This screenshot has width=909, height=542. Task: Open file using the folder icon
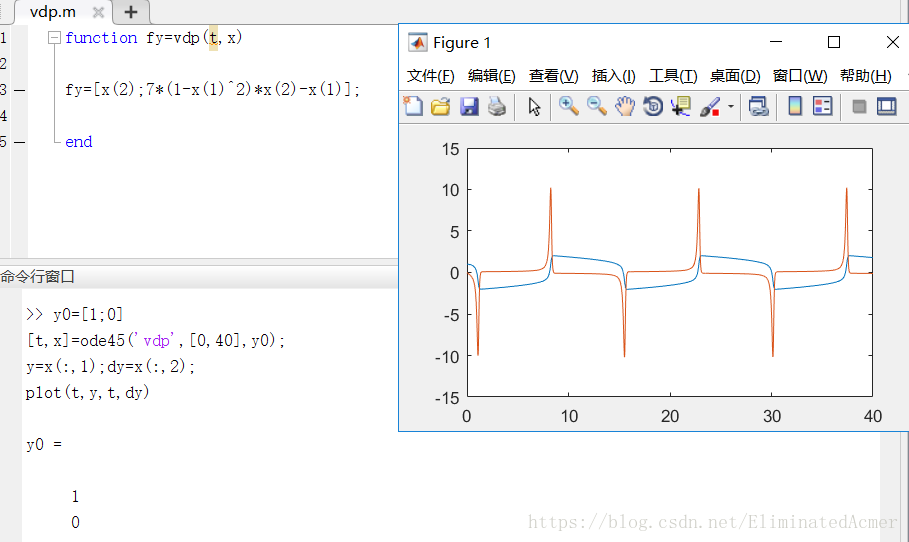pyautogui.click(x=441, y=106)
